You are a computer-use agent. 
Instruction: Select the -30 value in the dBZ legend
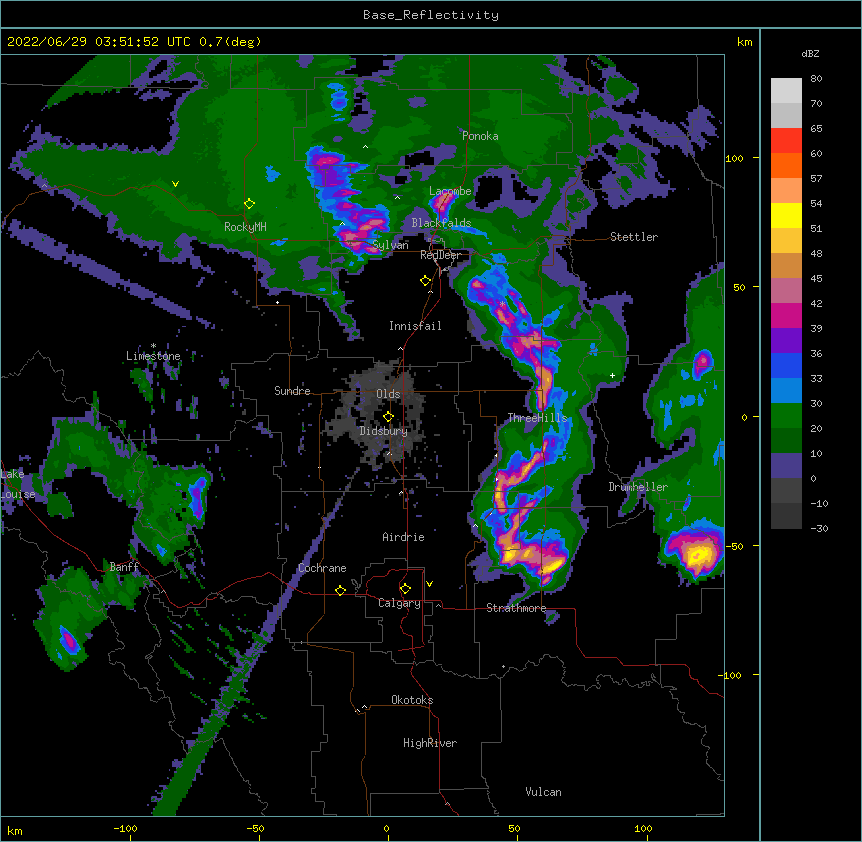(x=819, y=528)
